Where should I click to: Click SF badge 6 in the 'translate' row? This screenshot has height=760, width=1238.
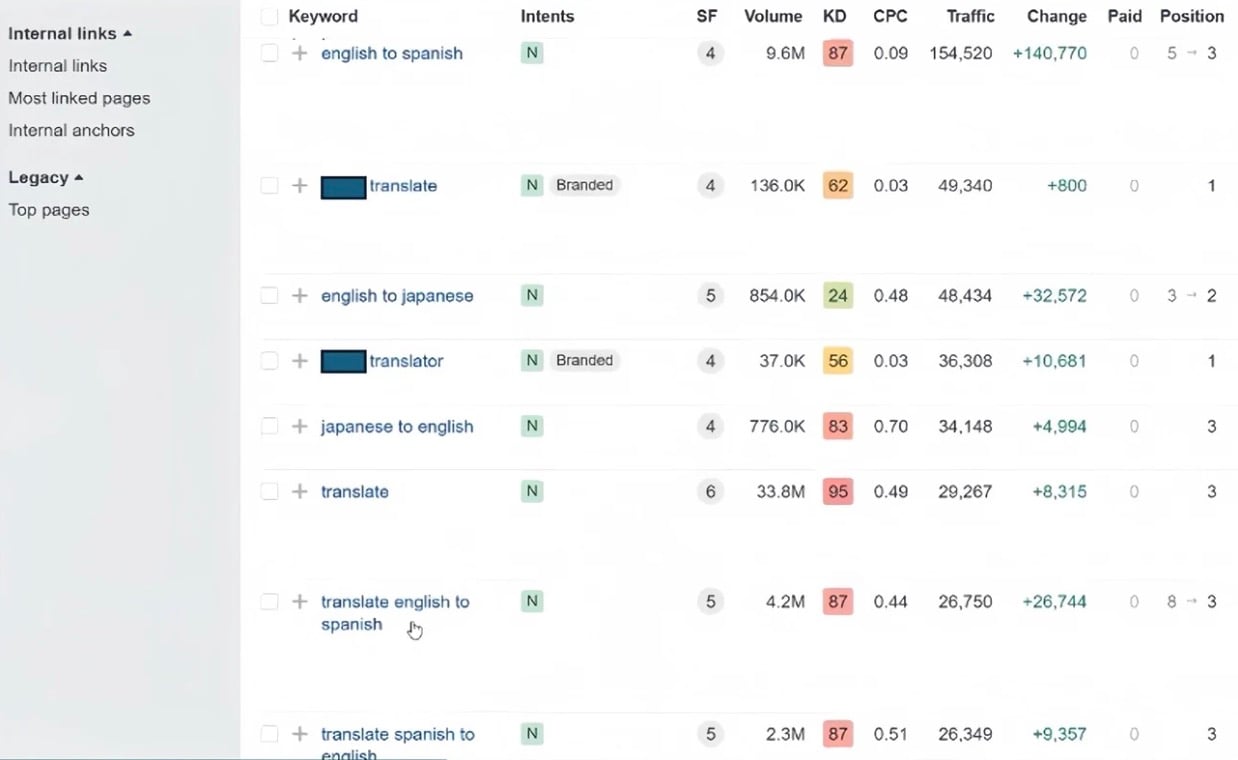coord(710,492)
